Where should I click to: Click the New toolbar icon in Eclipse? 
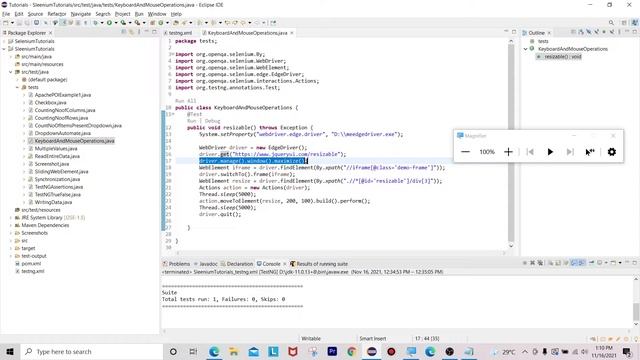pyautogui.click(x=6, y=23)
